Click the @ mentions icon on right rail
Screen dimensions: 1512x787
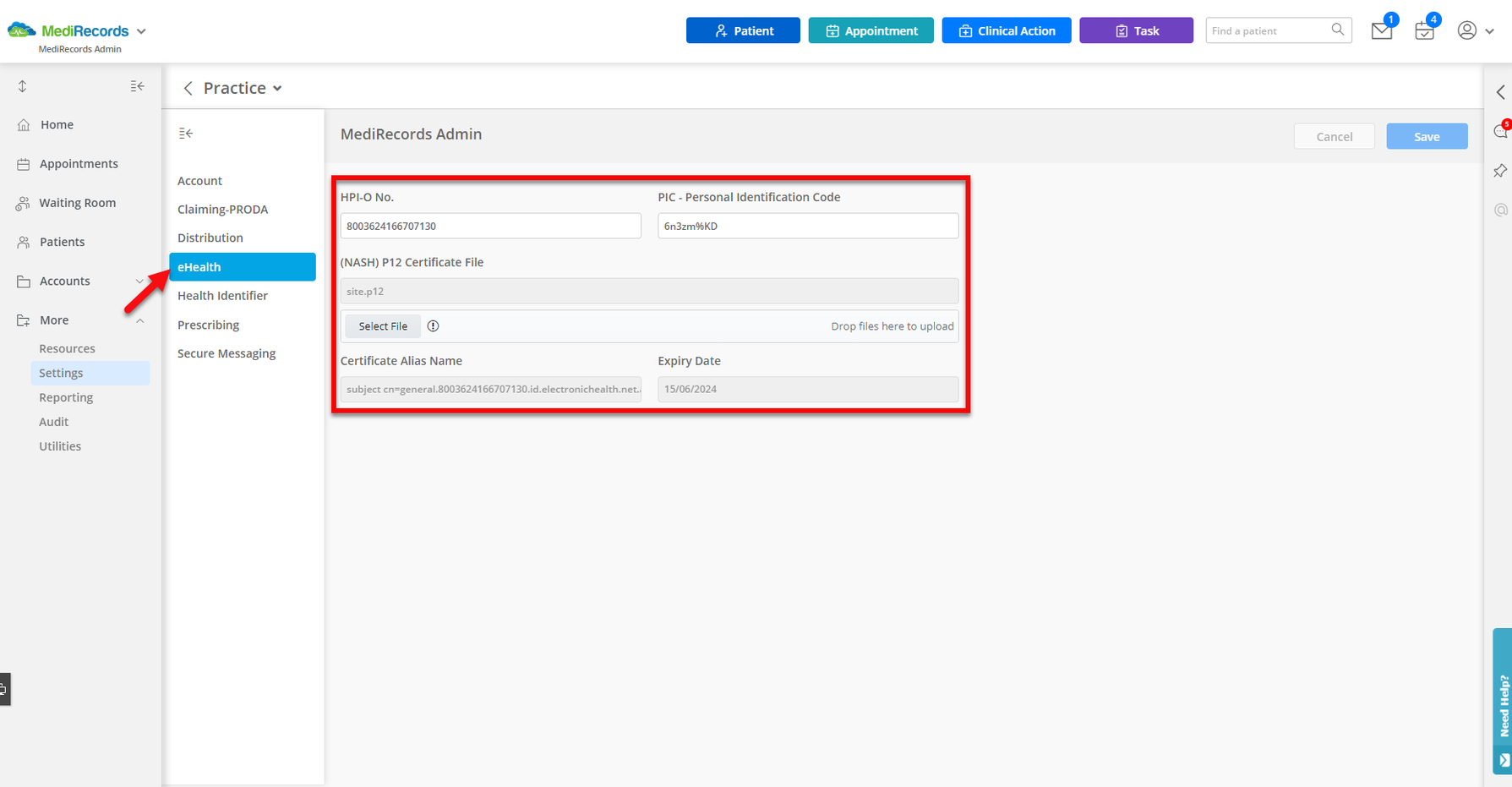point(1501,210)
